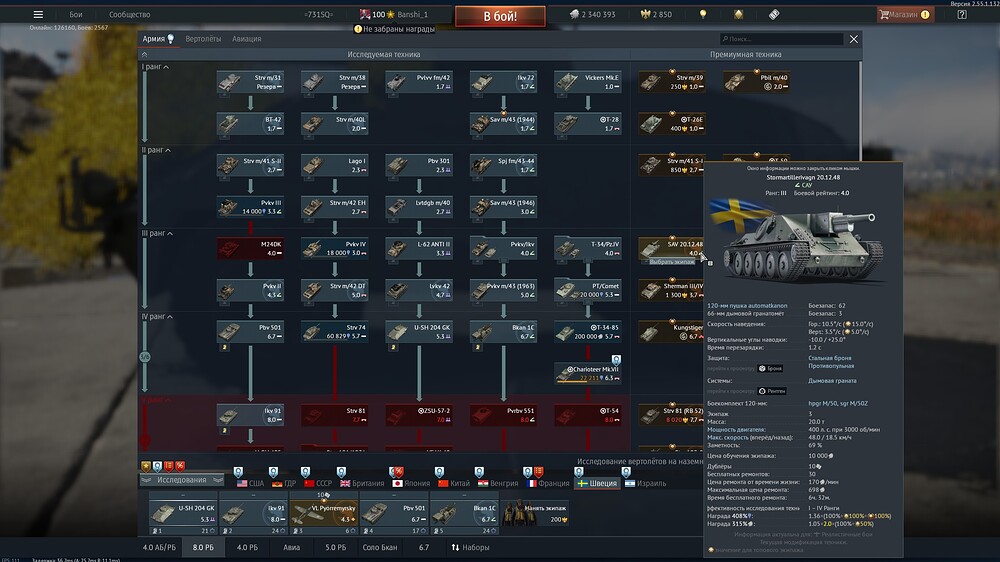Select the T-54 vehicle
Screen dimensions: 1000x562
click(x=587, y=415)
